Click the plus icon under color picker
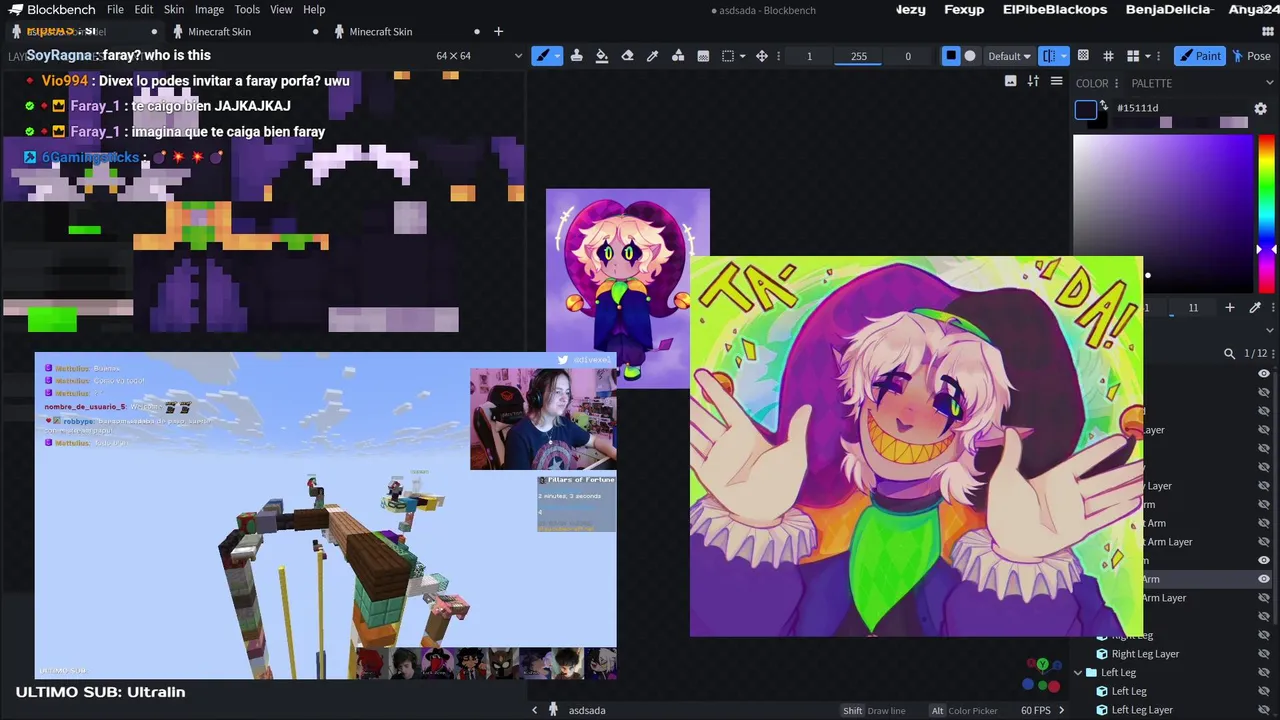This screenshot has width=1280, height=720. [x=1230, y=308]
